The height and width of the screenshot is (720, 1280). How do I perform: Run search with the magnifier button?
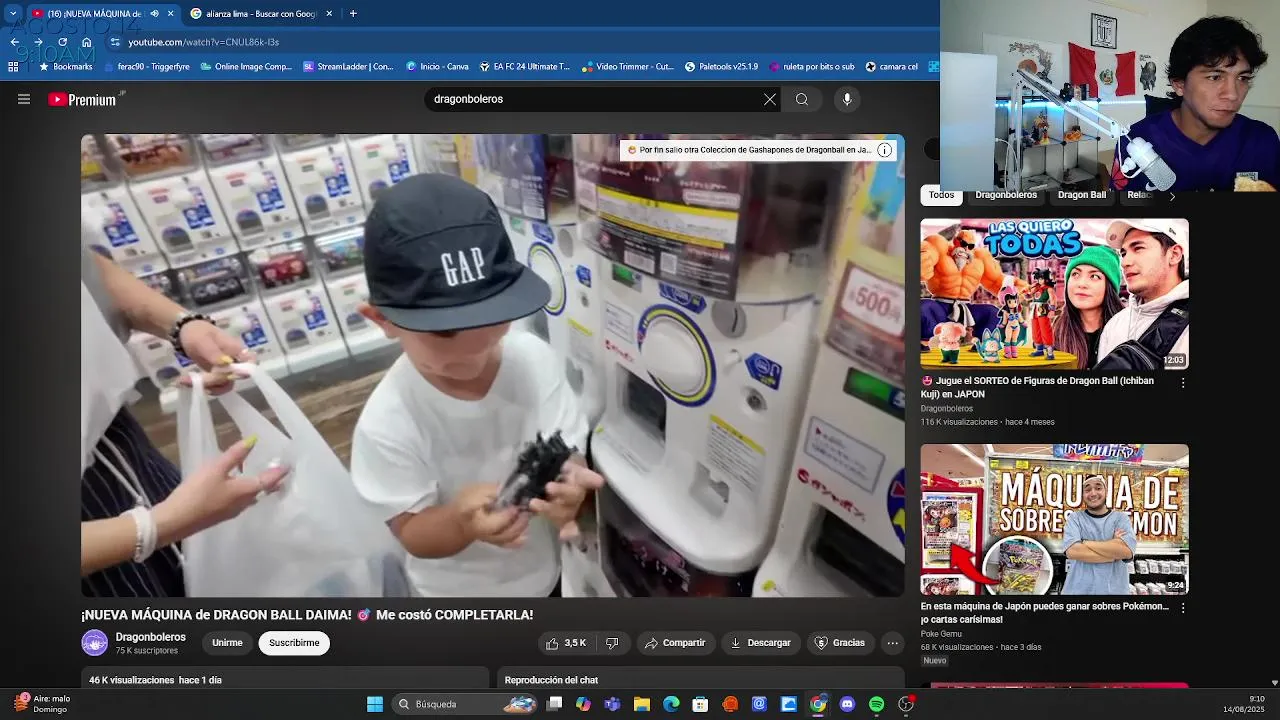coord(802,99)
